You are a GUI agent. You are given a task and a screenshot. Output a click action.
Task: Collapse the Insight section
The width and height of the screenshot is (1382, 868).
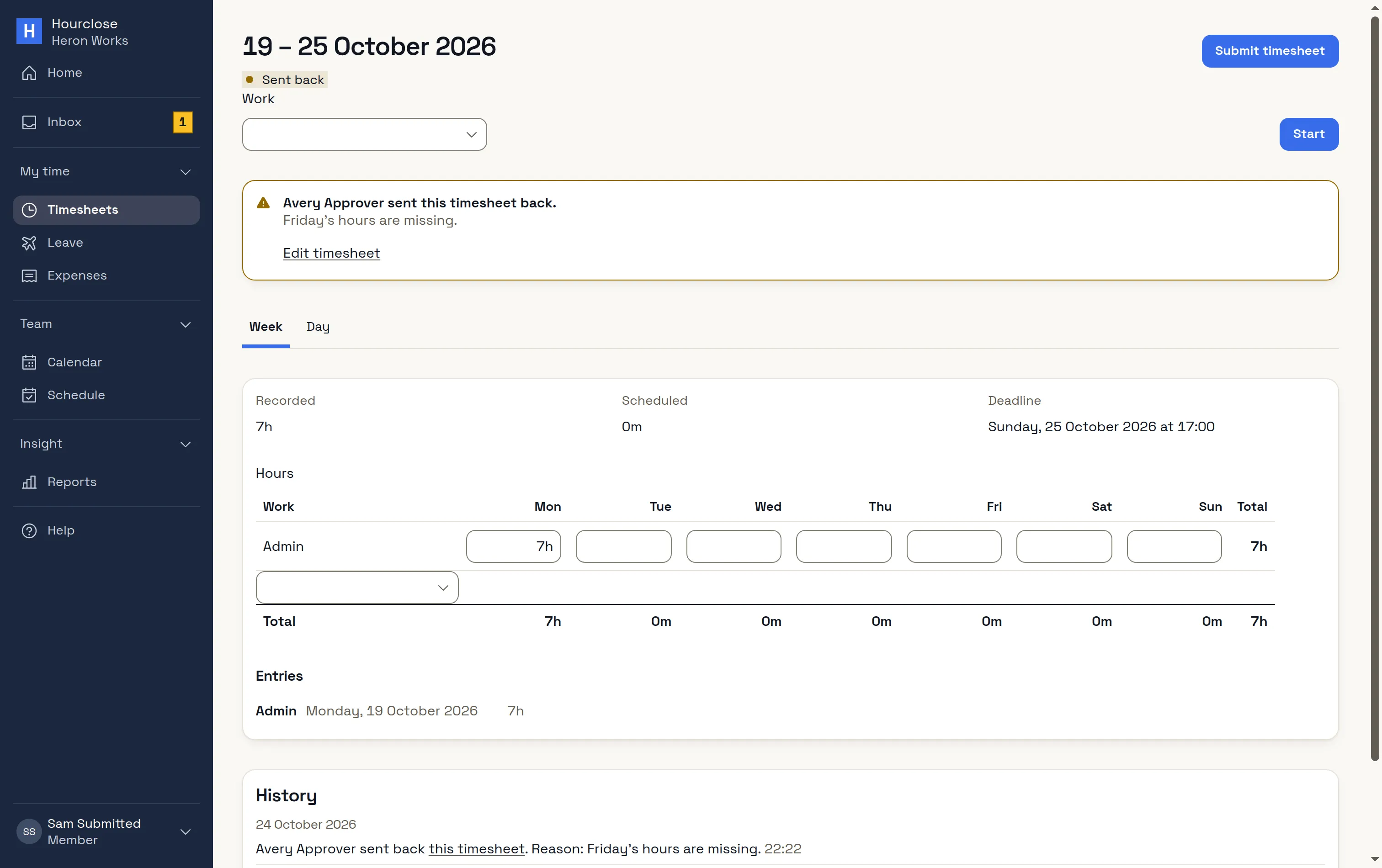pos(106,444)
